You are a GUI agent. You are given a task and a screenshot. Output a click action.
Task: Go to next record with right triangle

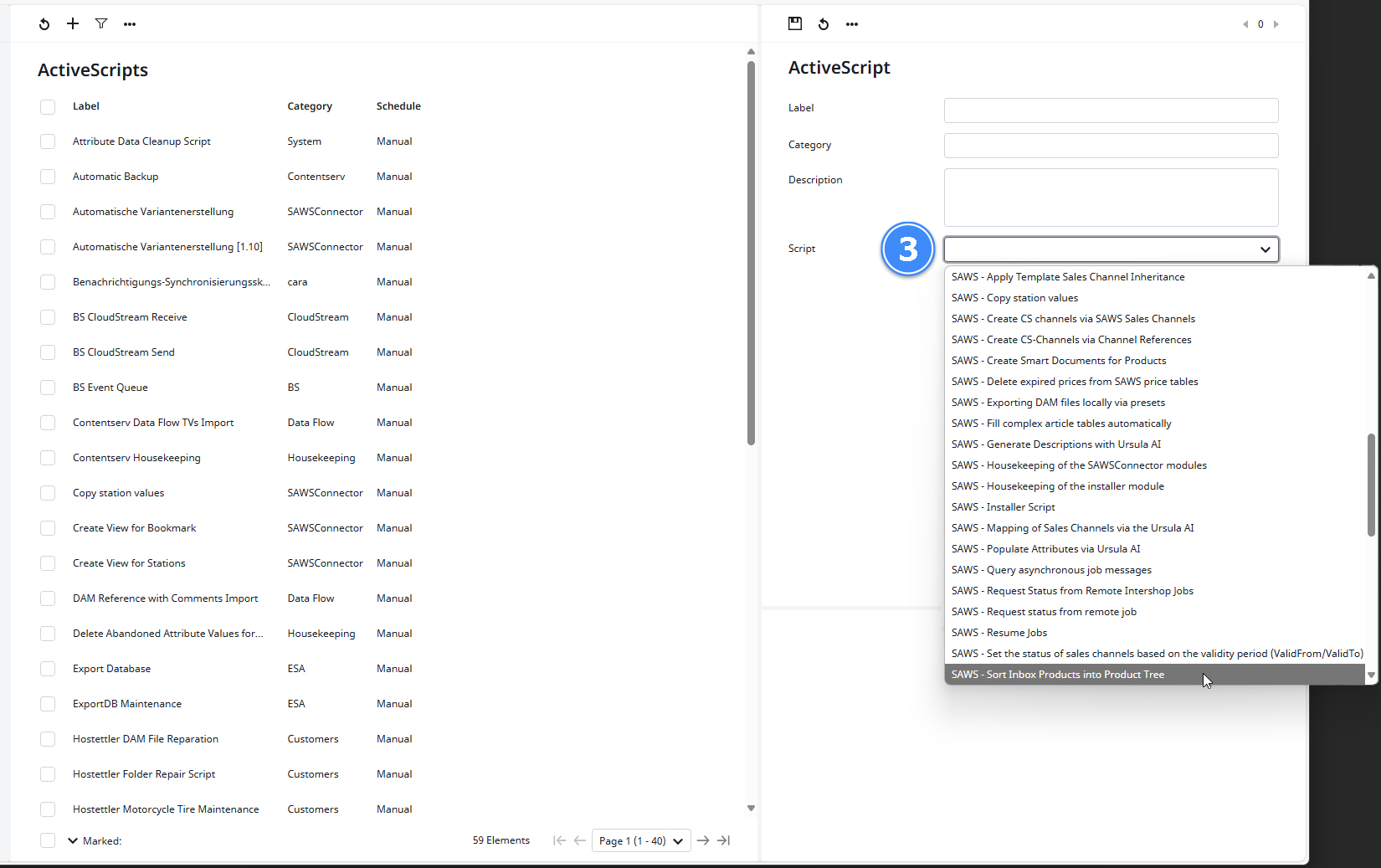1276,24
